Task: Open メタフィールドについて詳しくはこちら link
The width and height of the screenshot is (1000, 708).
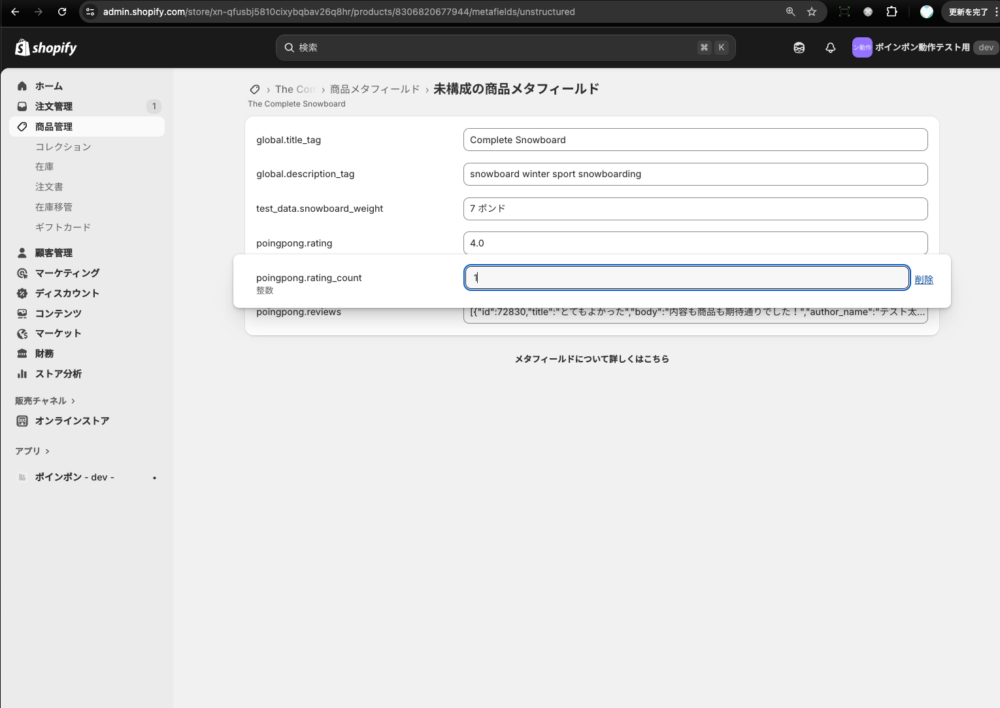Action: coord(592,358)
